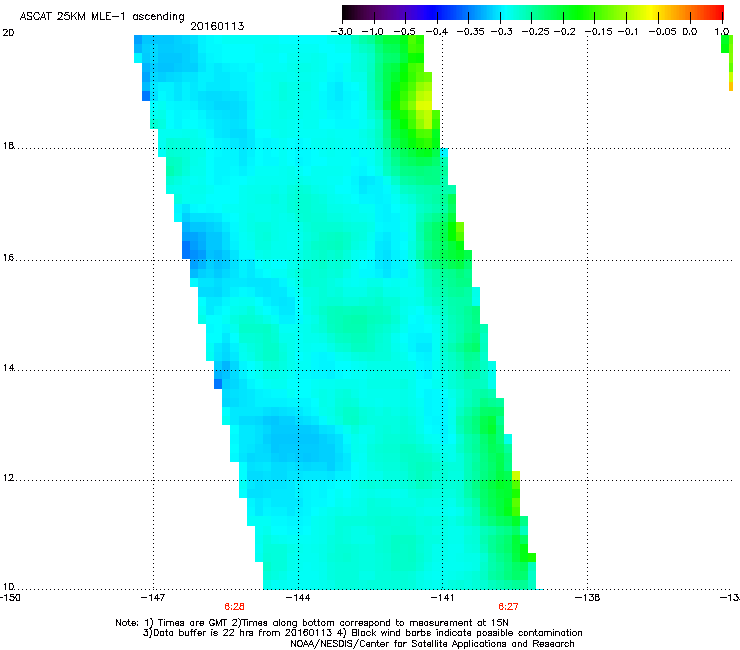Click the -3.0 color scale label

coord(341,32)
